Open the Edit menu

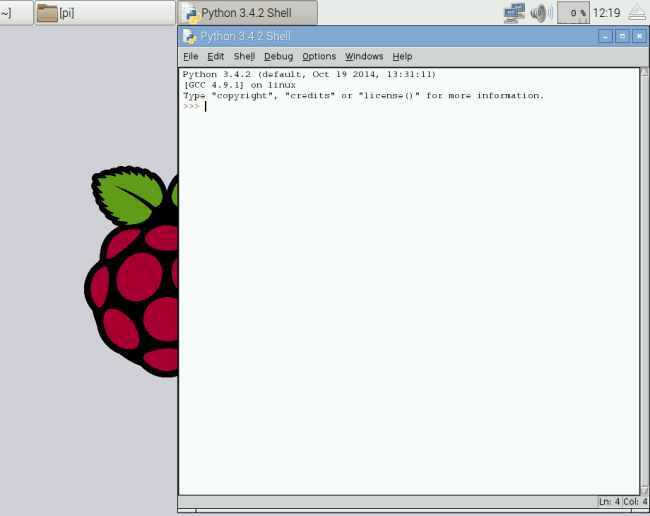pos(216,56)
